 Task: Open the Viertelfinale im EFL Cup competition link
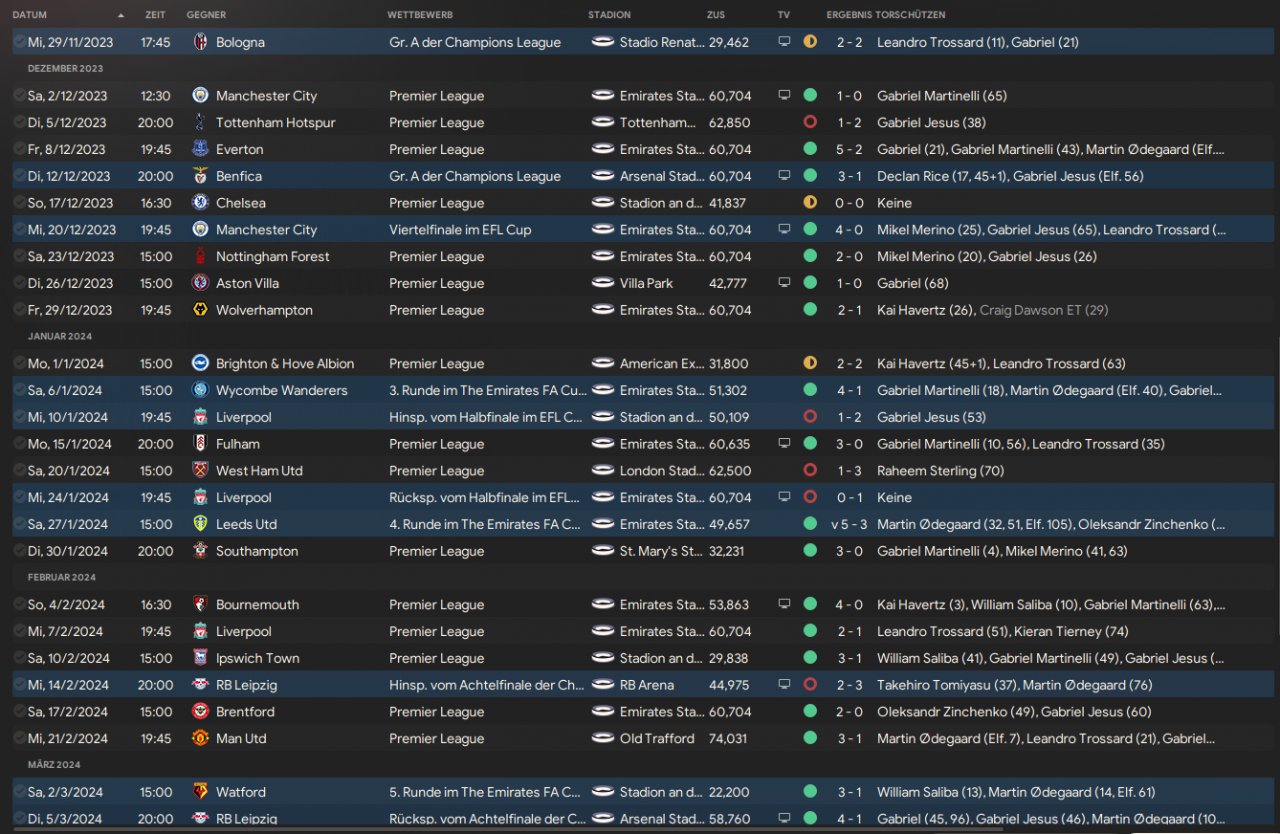tap(460, 229)
